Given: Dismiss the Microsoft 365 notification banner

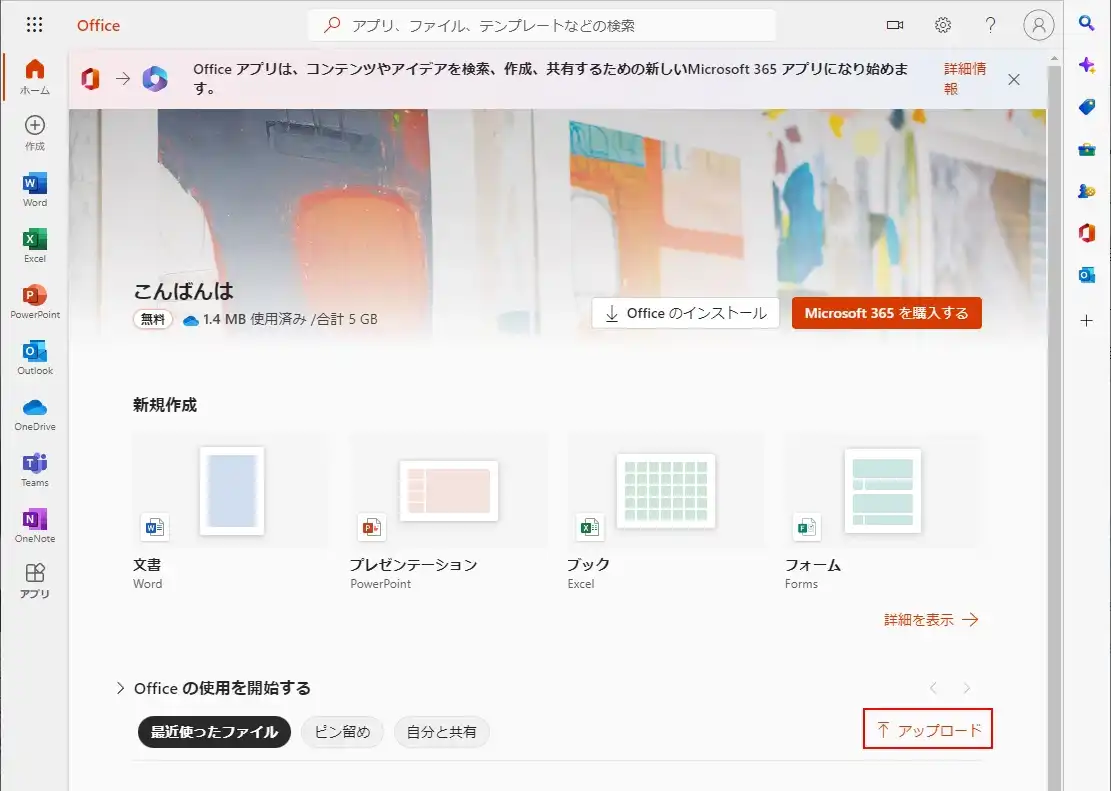Looking at the screenshot, I should [1014, 79].
